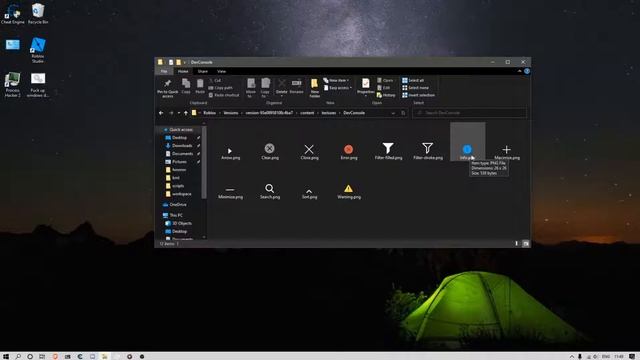
Task: Select the Sort.png file
Action: tap(309, 193)
